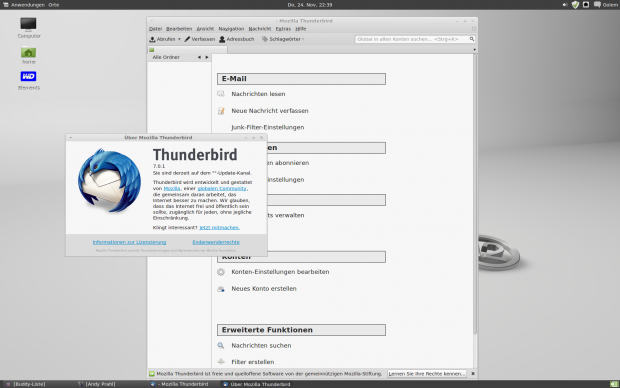The height and width of the screenshot is (388, 620).
Task: Click green icon in the bottom notification bar
Action: point(151,374)
